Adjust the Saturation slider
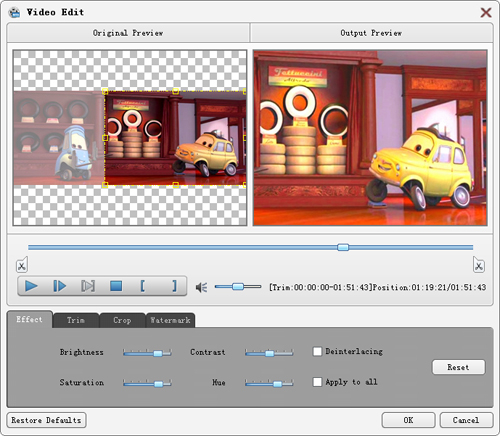This screenshot has width=500, height=436. pos(147,384)
